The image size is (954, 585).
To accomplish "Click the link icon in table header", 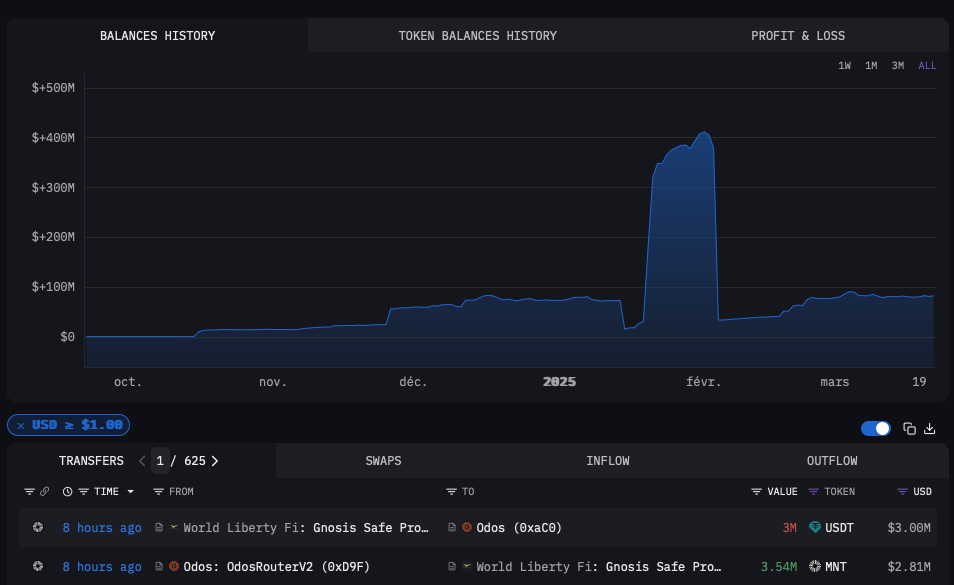I will (x=44, y=491).
